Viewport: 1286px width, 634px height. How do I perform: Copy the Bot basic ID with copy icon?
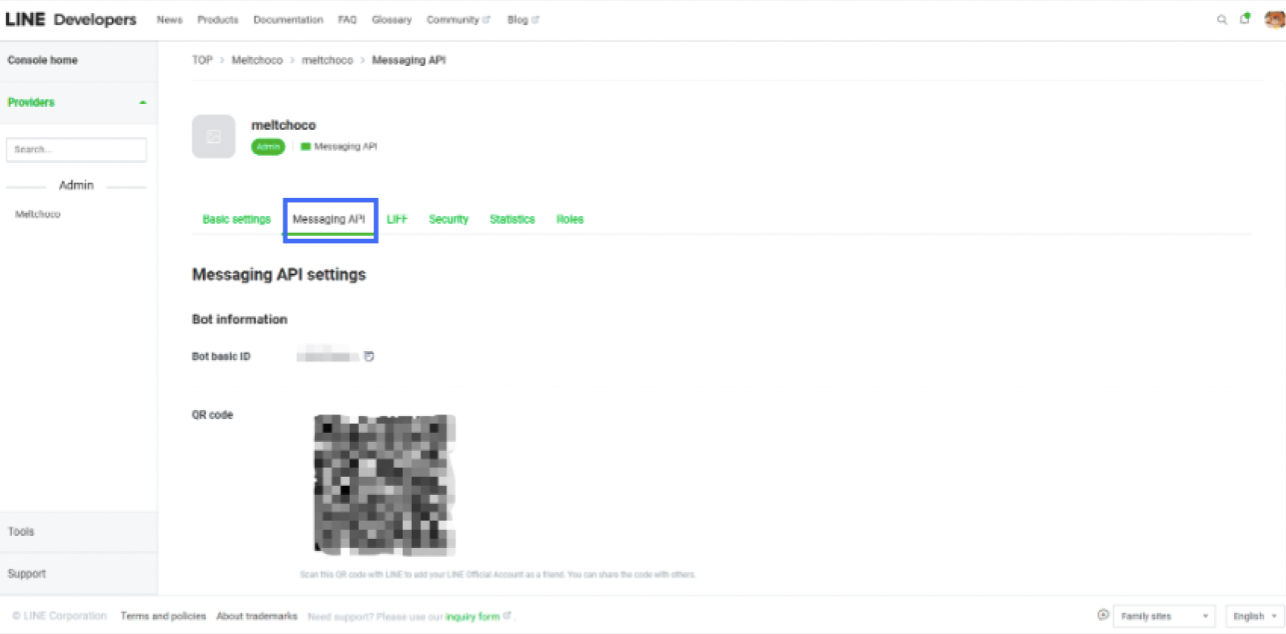(x=369, y=356)
